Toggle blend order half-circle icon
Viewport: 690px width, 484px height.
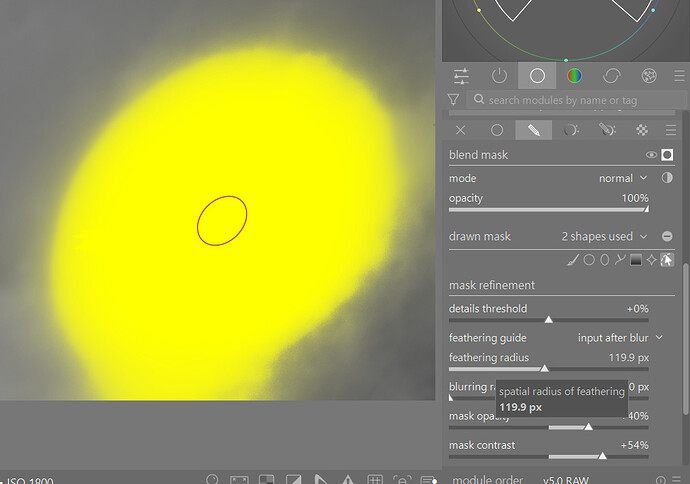tap(667, 178)
